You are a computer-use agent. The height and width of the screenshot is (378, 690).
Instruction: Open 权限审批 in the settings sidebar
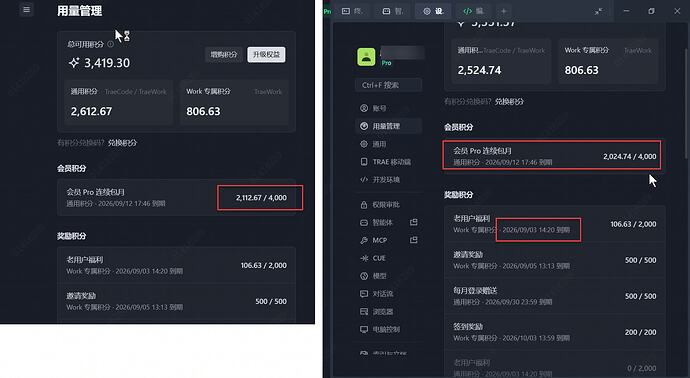click(389, 205)
